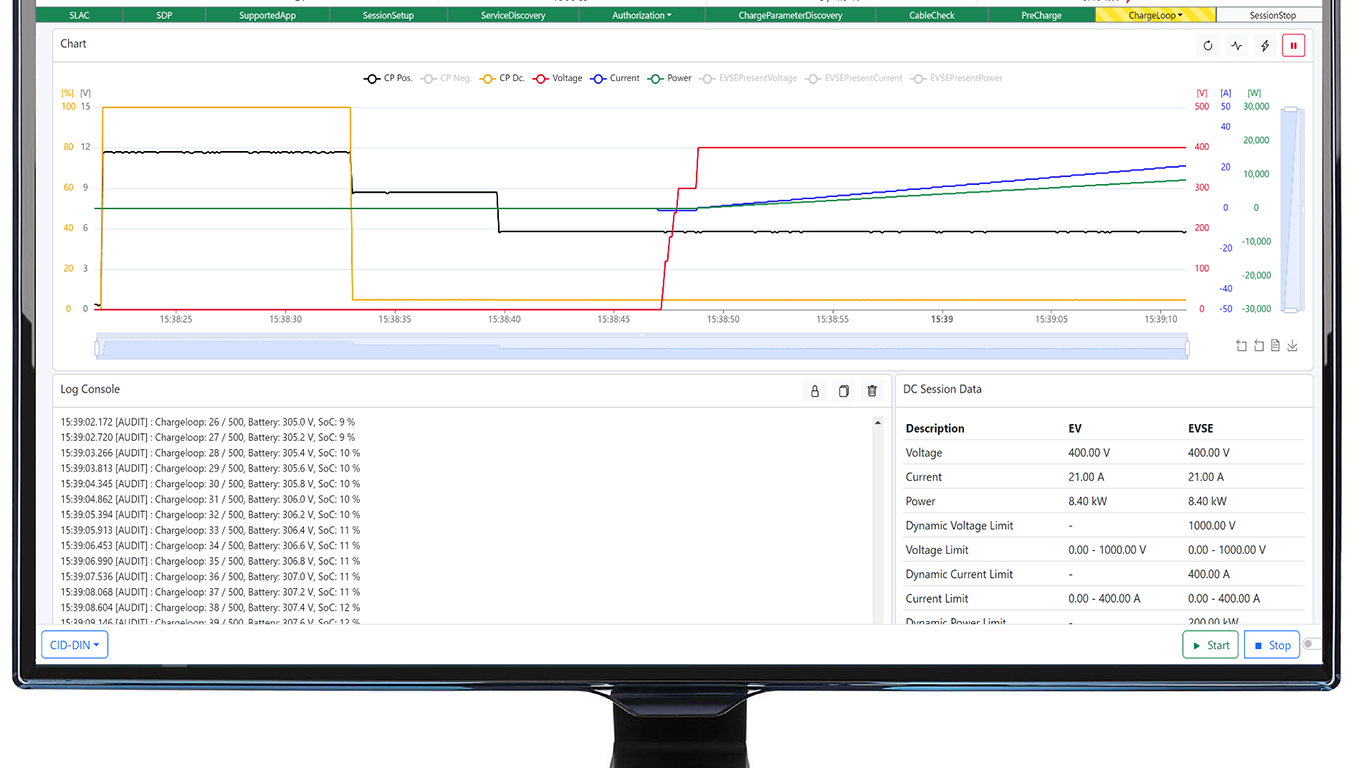Open the CID-DIN dropdown
The width and height of the screenshot is (1366, 768).
pyautogui.click(x=75, y=645)
